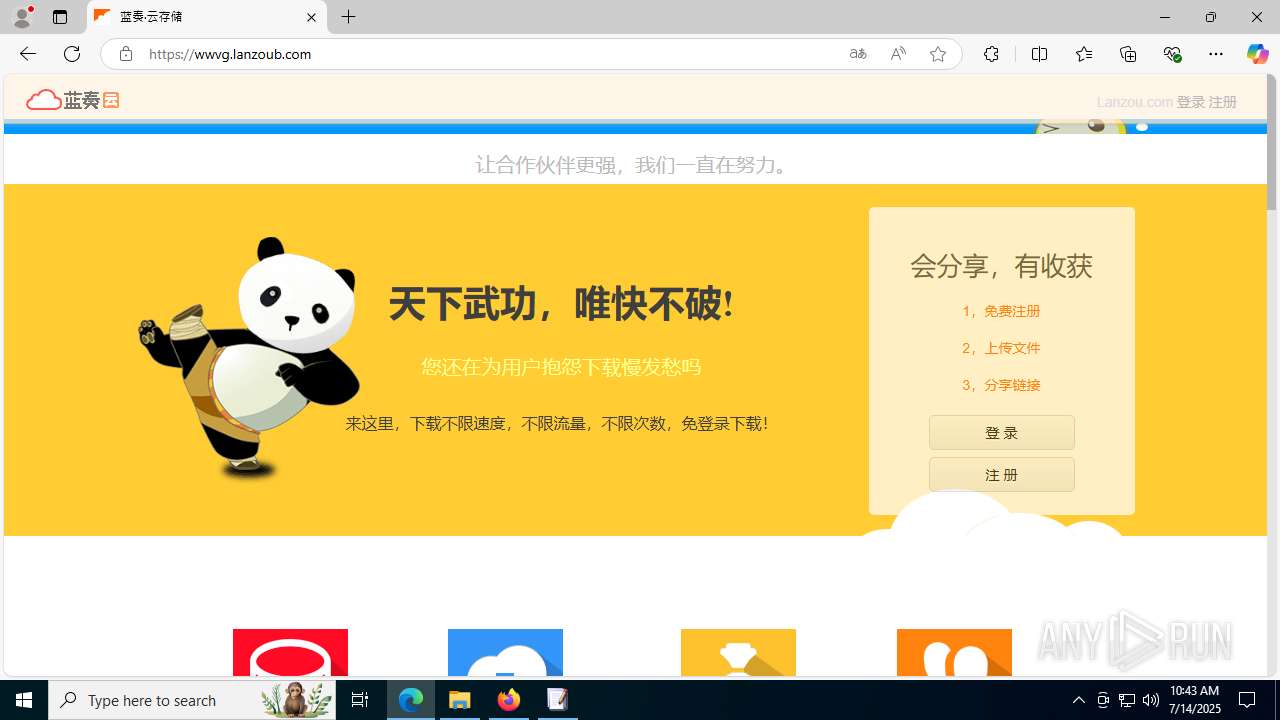Click the 登 录 button in panel
Image resolution: width=1280 pixels, height=720 pixels.
pos(1001,433)
